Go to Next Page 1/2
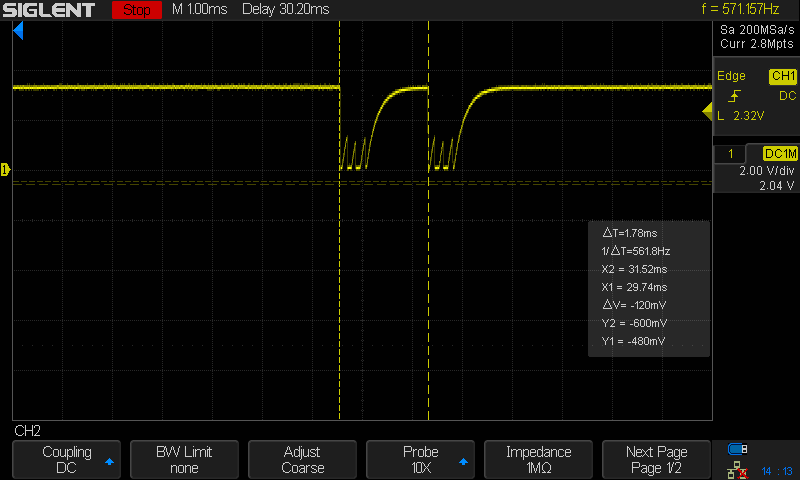Screen dimensions: 800x480 coord(656,460)
